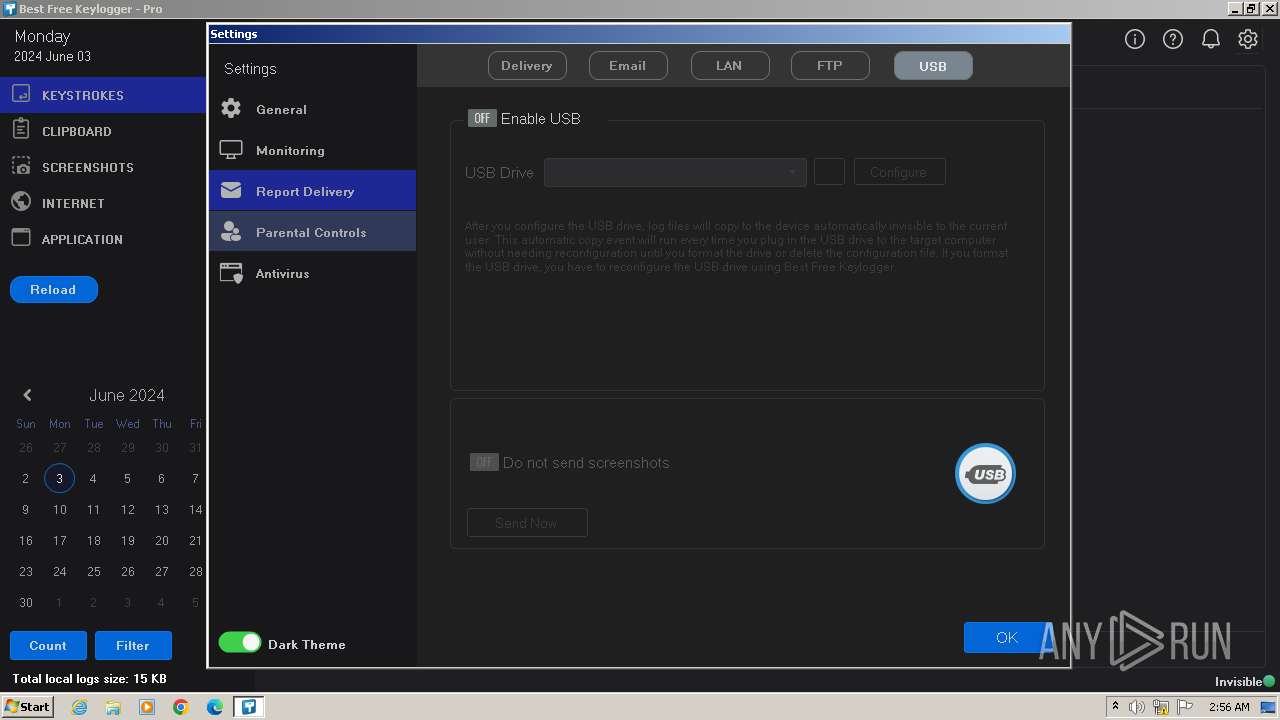Screen dimensions: 1280x720
Task: Open media player from taskbar
Action: [x=147, y=707]
